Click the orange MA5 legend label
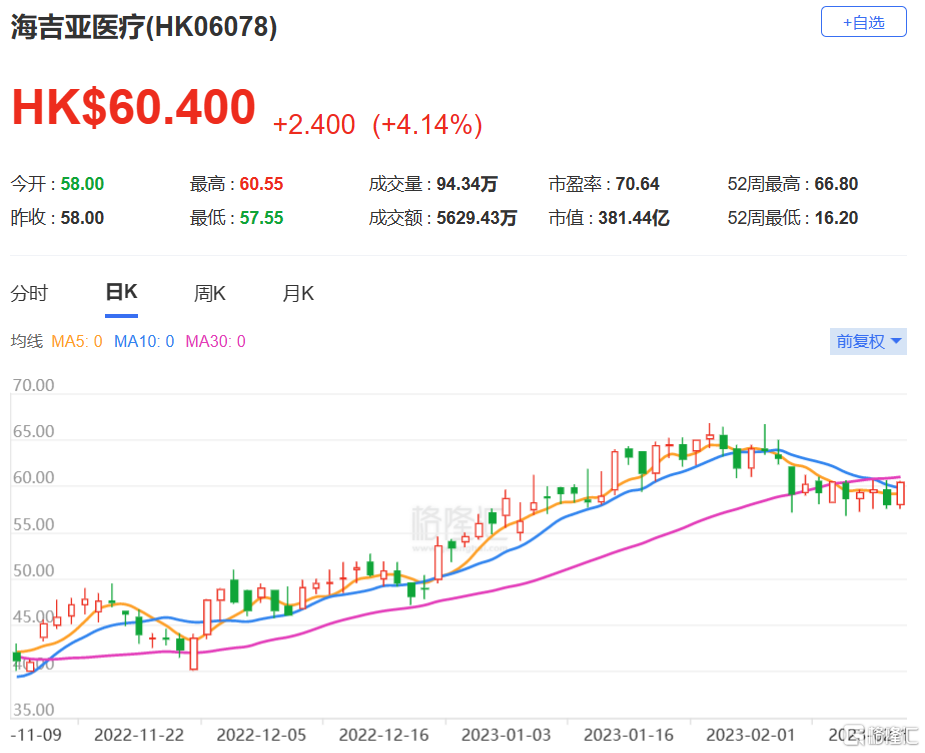Viewport: 925px width, 753px height. (77, 342)
